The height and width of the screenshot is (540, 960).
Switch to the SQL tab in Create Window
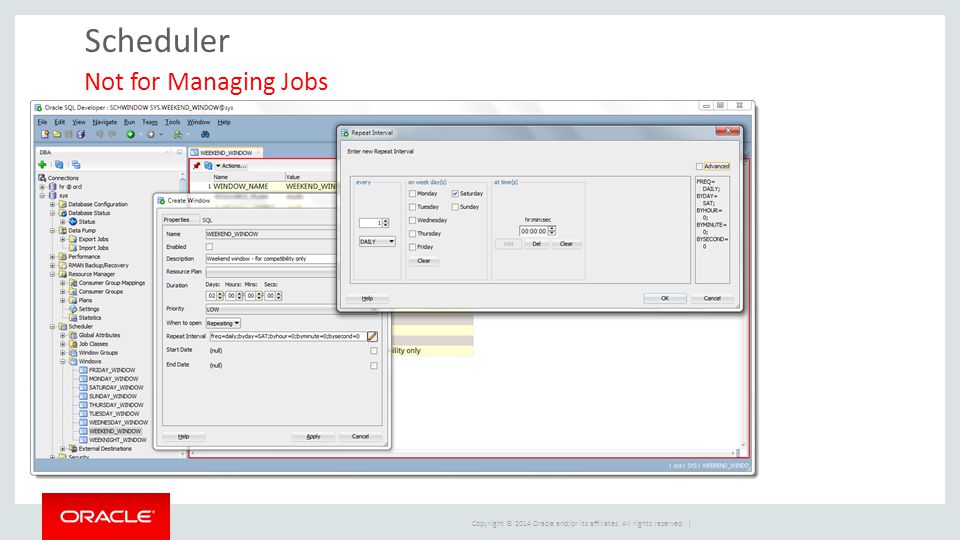tap(208, 220)
